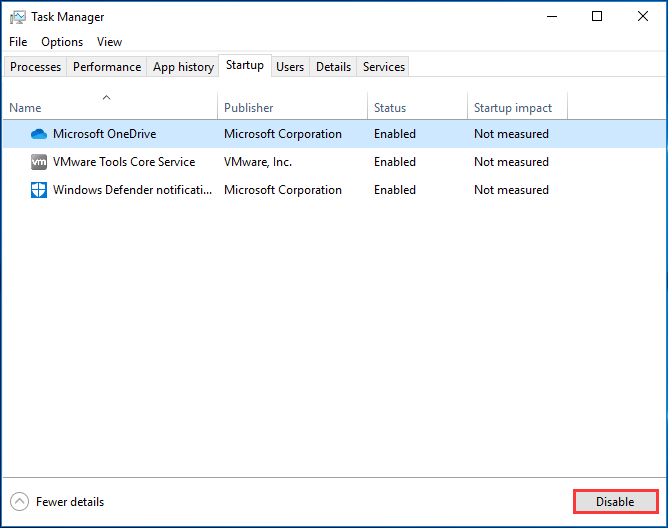
Task: Collapse view with Fewer details arrow
Action: [19, 502]
